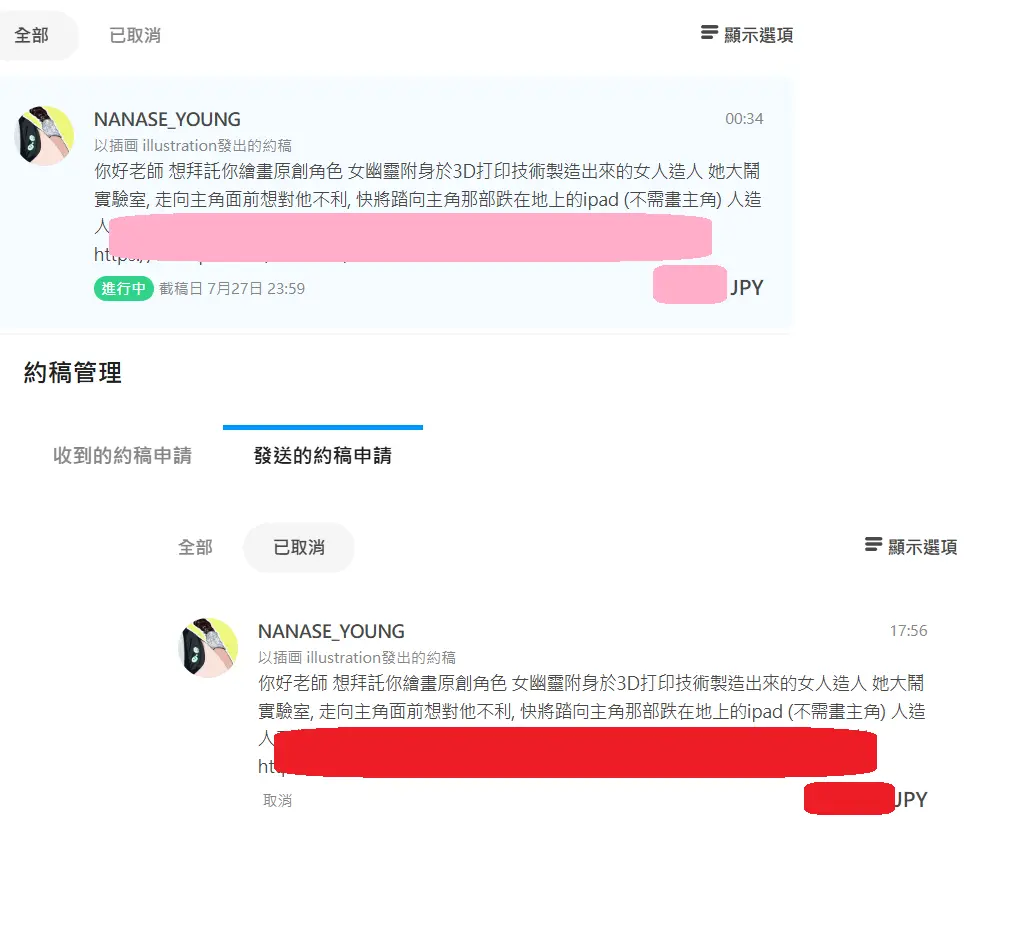
Task: Select the top 已取消 filter
Action: (135, 35)
